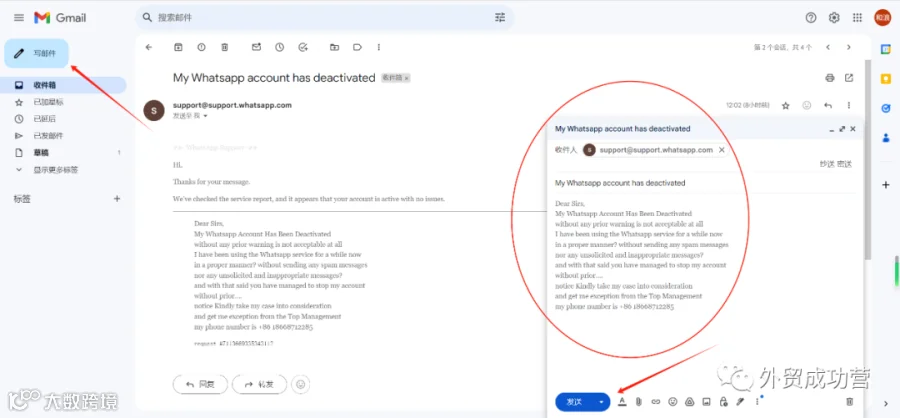900x418 pixels.
Task: Snooze this email with the clock icon
Action: click(280, 47)
